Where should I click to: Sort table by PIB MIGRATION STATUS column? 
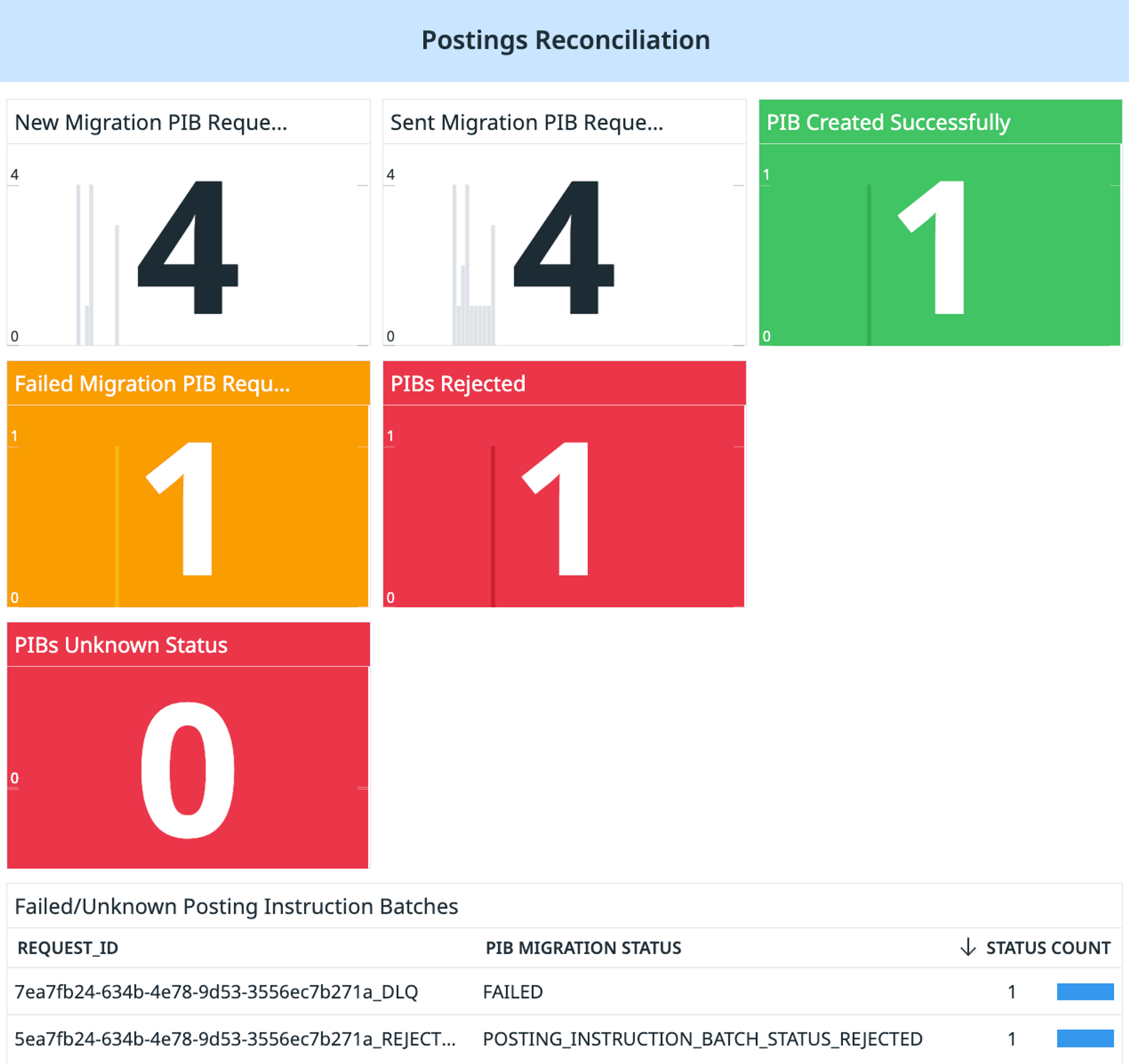coord(583,948)
